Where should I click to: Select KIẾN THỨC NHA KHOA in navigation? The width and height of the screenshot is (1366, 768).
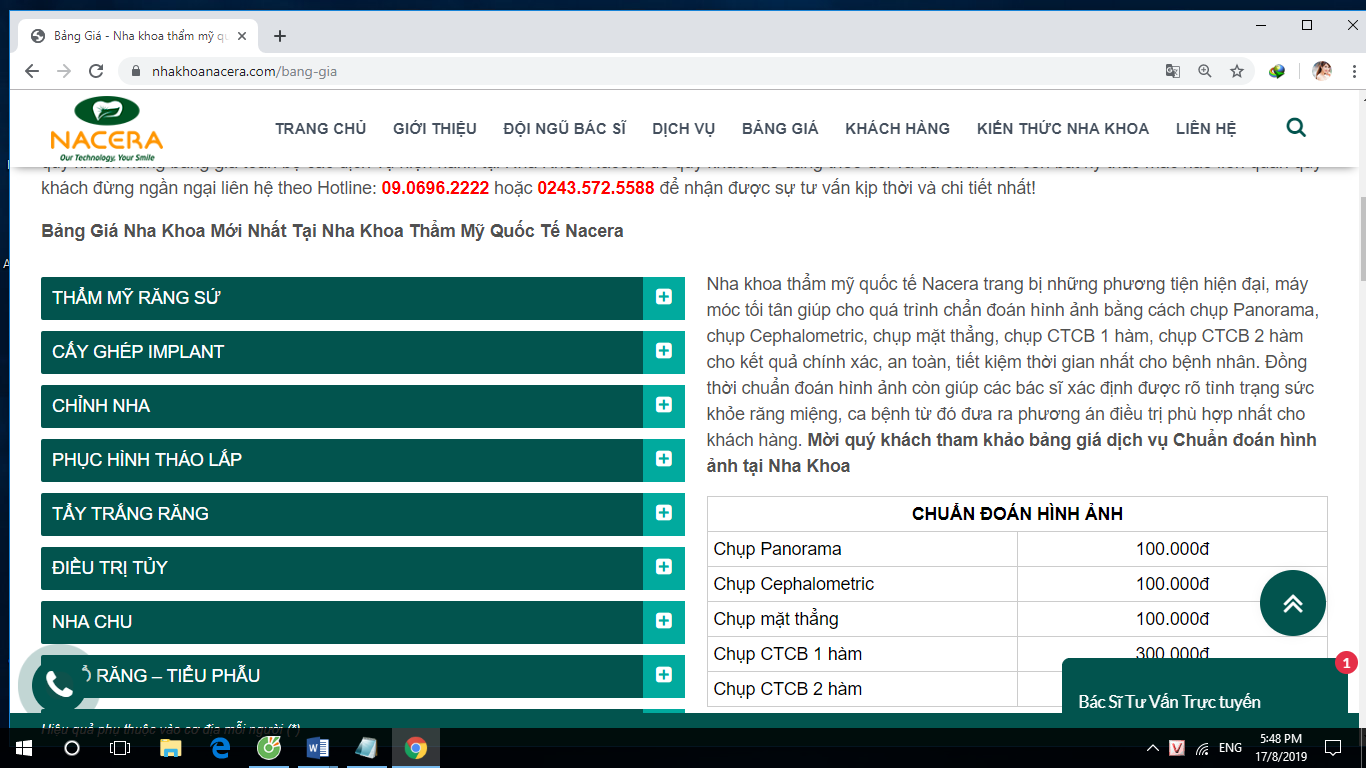[1062, 128]
